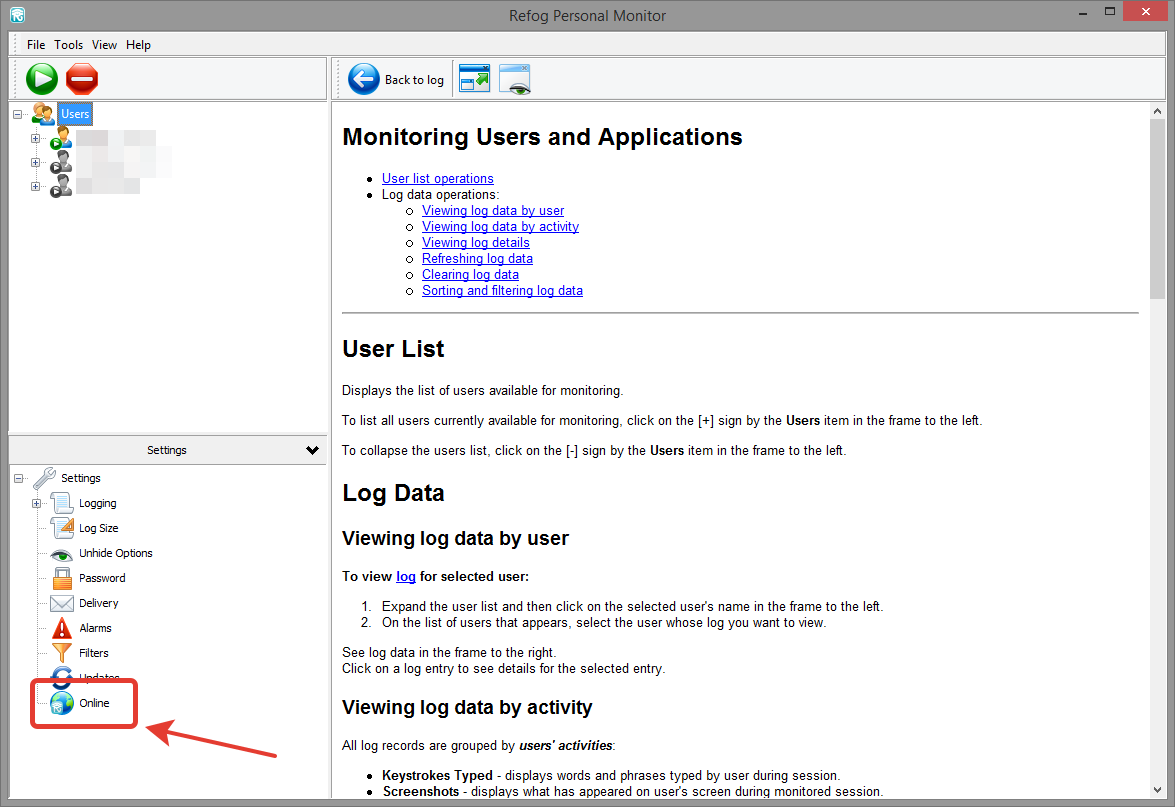Expand the first user in the tree
Screen dimensions: 1175x807
[x=35, y=139]
